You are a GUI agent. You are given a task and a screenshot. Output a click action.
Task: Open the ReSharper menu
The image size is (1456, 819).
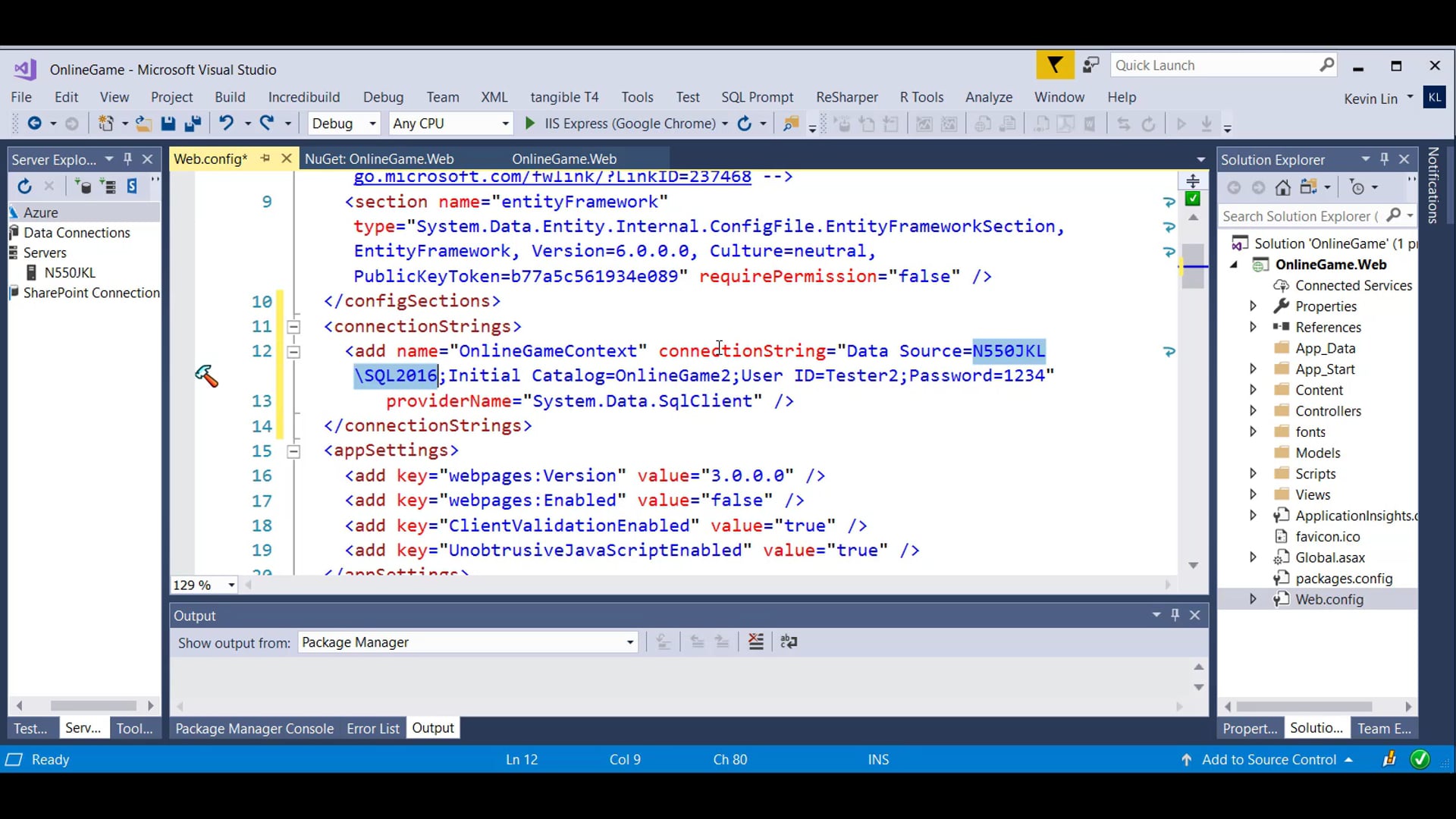tap(846, 97)
